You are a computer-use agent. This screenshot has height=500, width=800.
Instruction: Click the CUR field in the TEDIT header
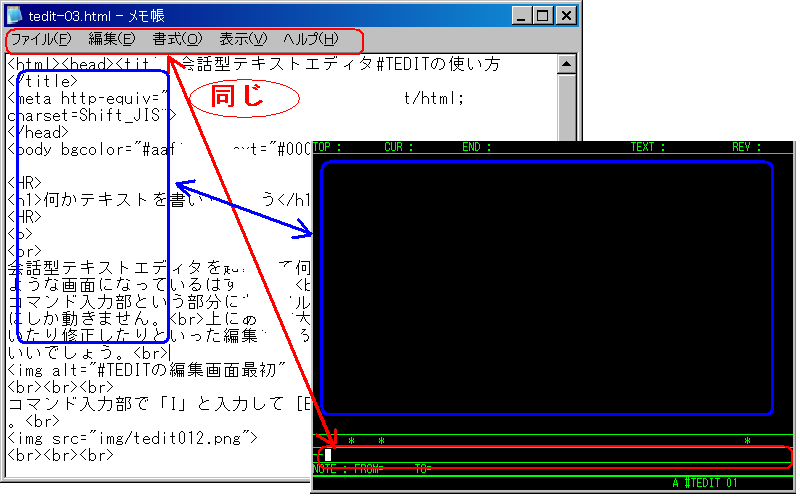pos(399,147)
